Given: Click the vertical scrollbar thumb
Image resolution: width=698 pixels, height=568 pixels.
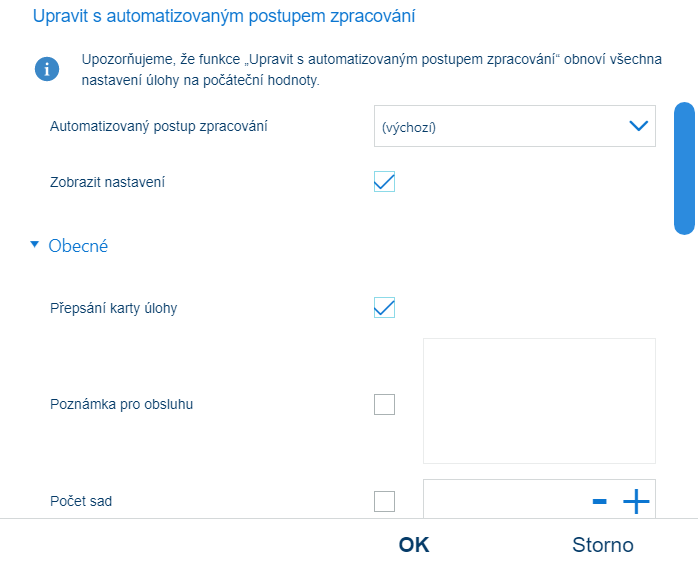Looking at the screenshot, I should coord(684,167).
